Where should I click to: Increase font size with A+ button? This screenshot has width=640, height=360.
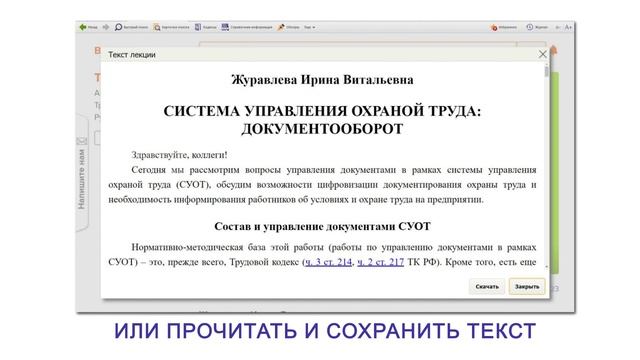pos(568,27)
